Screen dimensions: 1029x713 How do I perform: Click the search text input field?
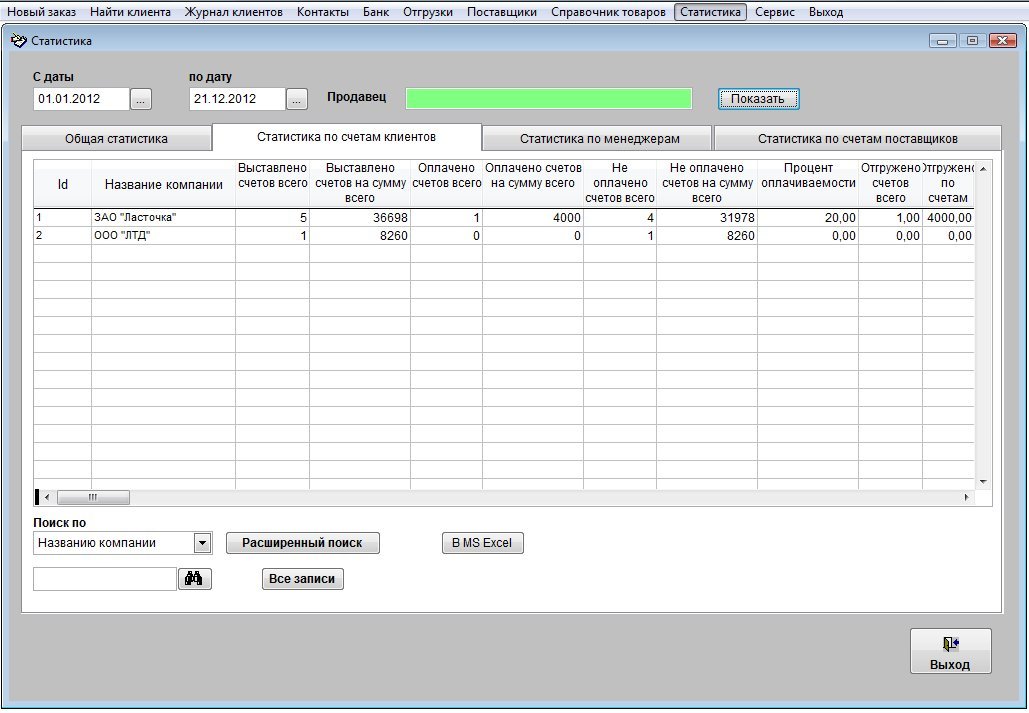pyautogui.click(x=105, y=579)
